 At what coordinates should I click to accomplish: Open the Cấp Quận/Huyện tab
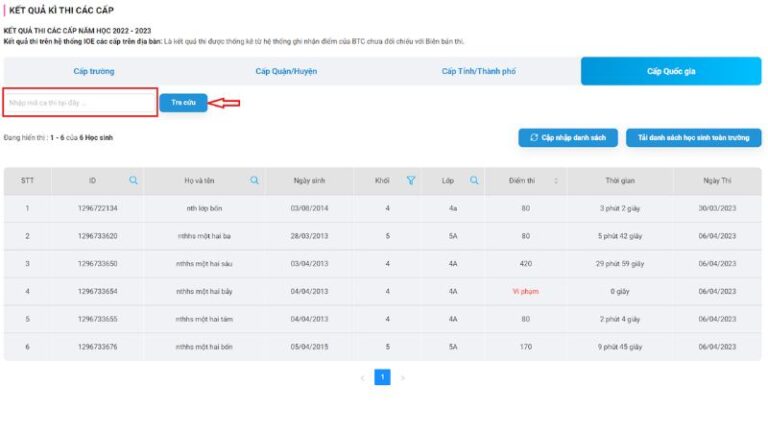point(285,71)
